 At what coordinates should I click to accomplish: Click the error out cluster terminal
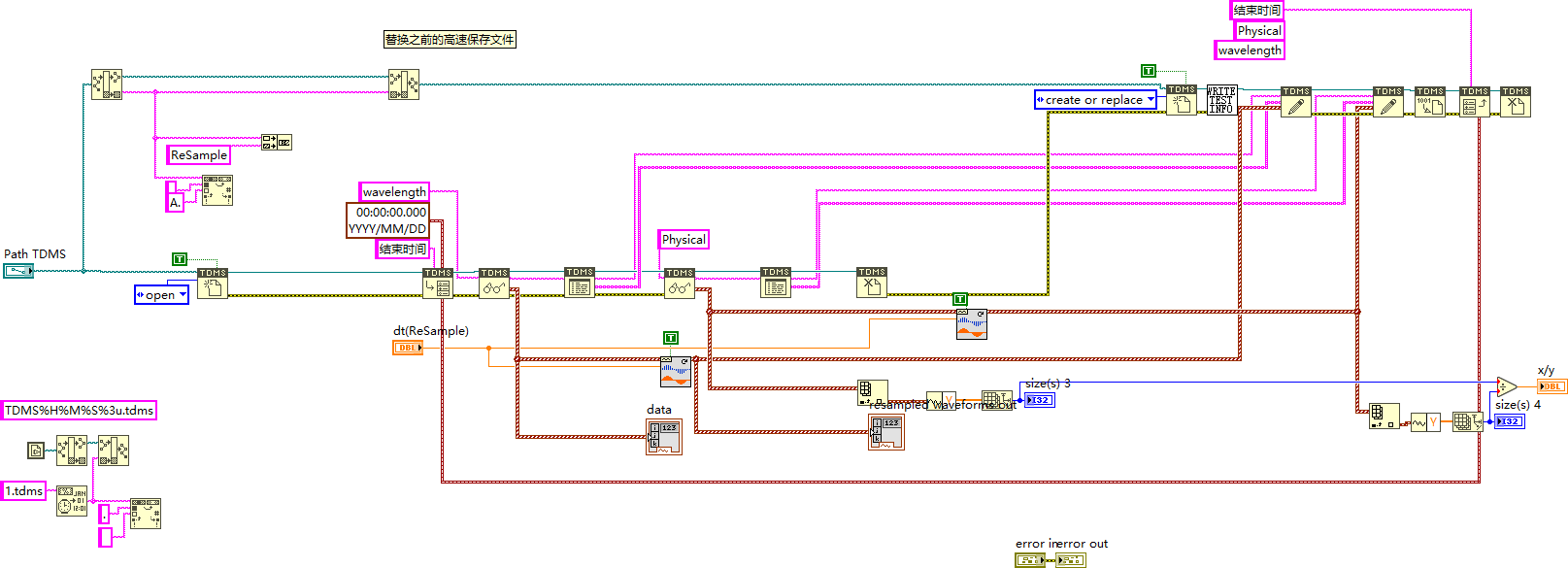pyautogui.click(x=1071, y=560)
